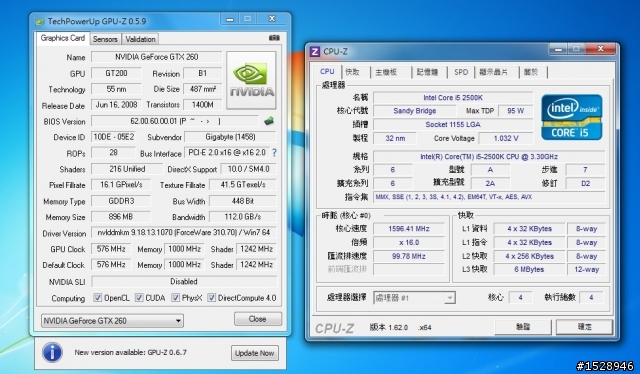
Task: Click the GPU-Z screenshot camera icon
Action: click(274, 38)
